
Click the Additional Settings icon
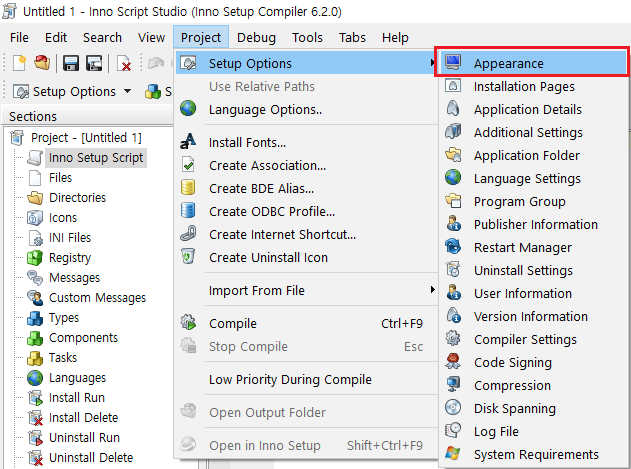tap(453, 132)
